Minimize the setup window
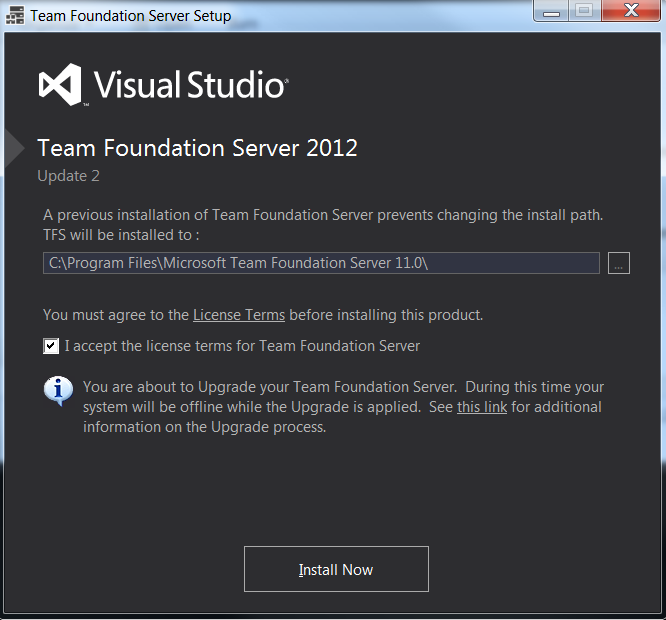This screenshot has height=620, width=666. 551,11
